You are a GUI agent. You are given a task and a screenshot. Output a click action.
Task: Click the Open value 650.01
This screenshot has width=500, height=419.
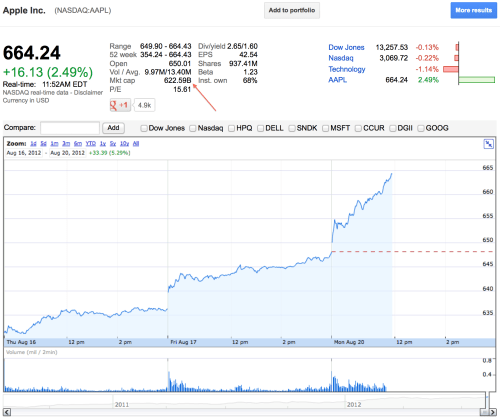coord(180,63)
